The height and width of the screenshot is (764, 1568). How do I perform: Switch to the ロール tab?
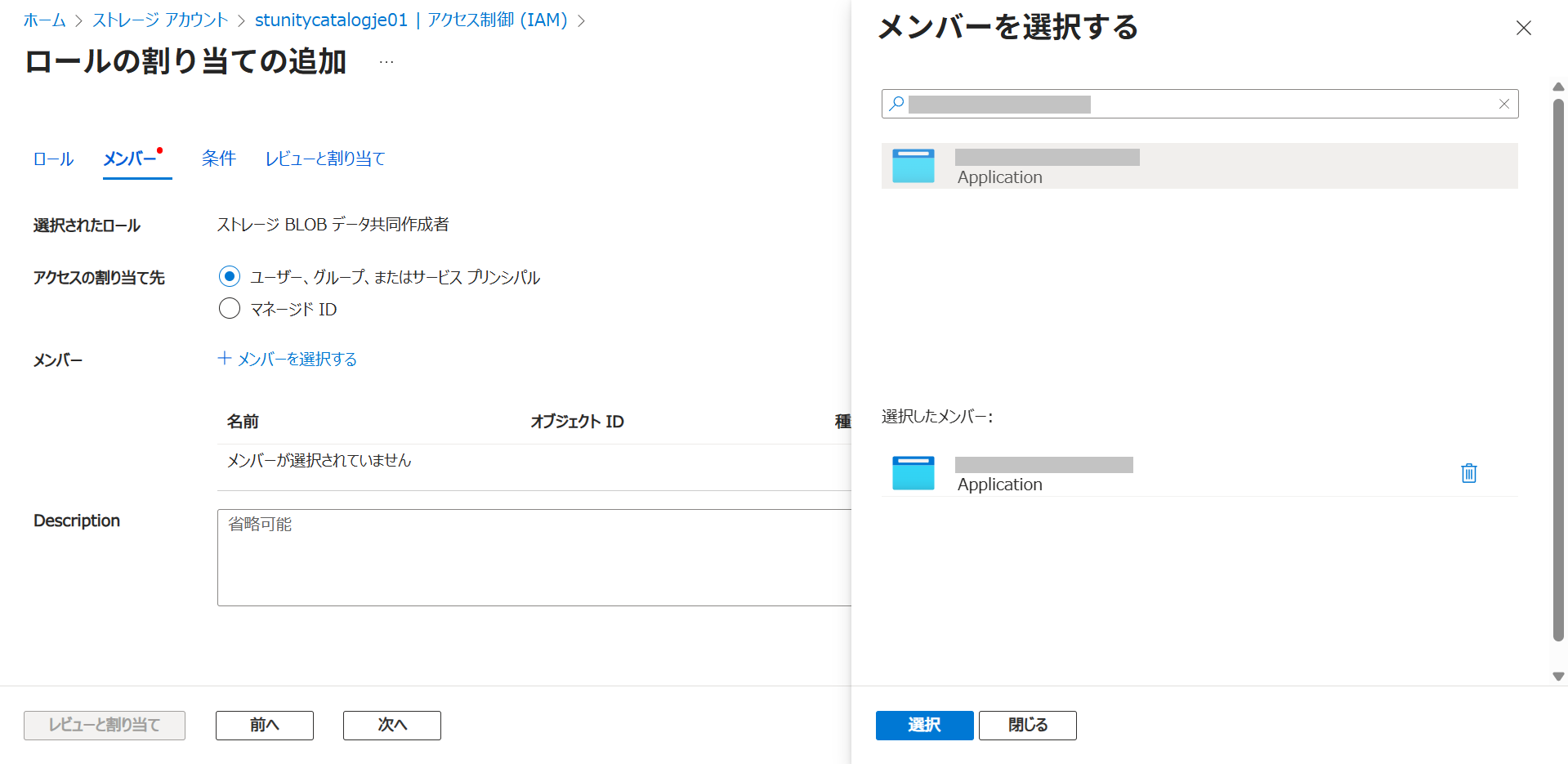pyautogui.click(x=53, y=159)
